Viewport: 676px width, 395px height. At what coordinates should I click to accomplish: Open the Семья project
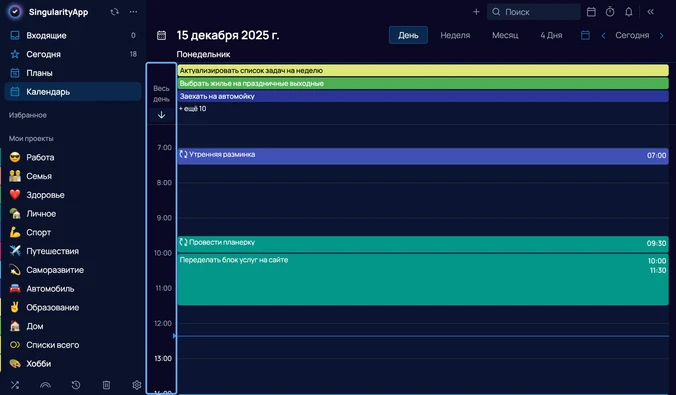point(72,176)
